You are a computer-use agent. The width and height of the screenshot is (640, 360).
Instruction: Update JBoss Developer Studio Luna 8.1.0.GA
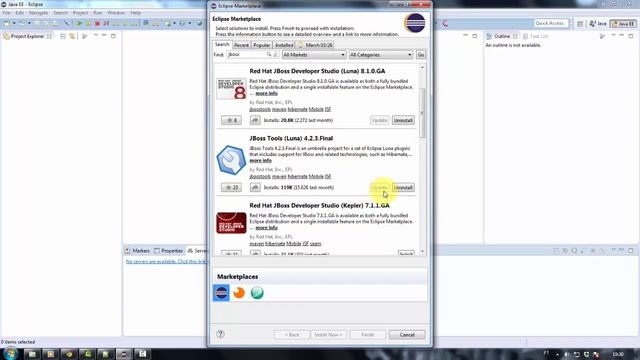click(379, 120)
